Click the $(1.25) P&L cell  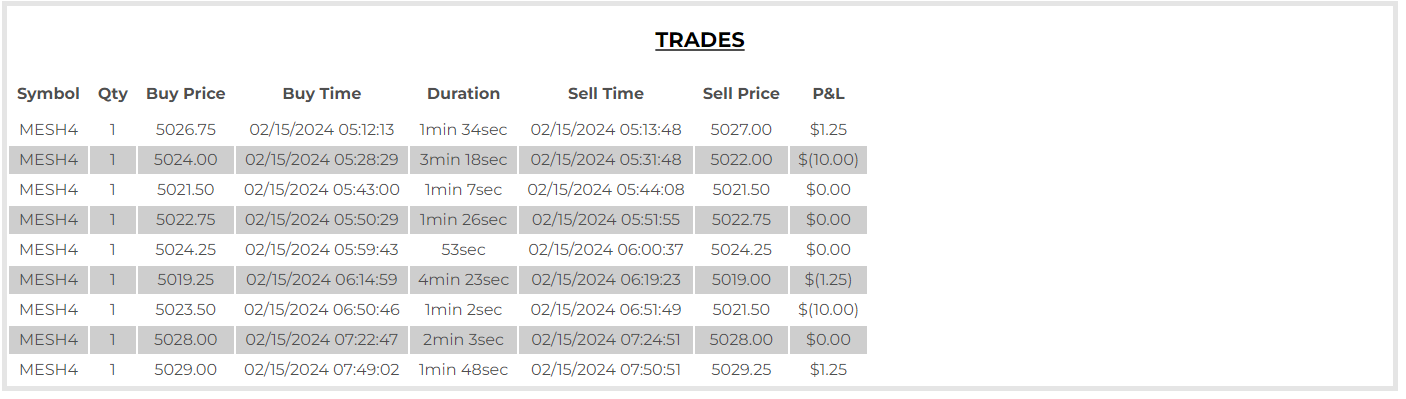(x=829, y=280)
